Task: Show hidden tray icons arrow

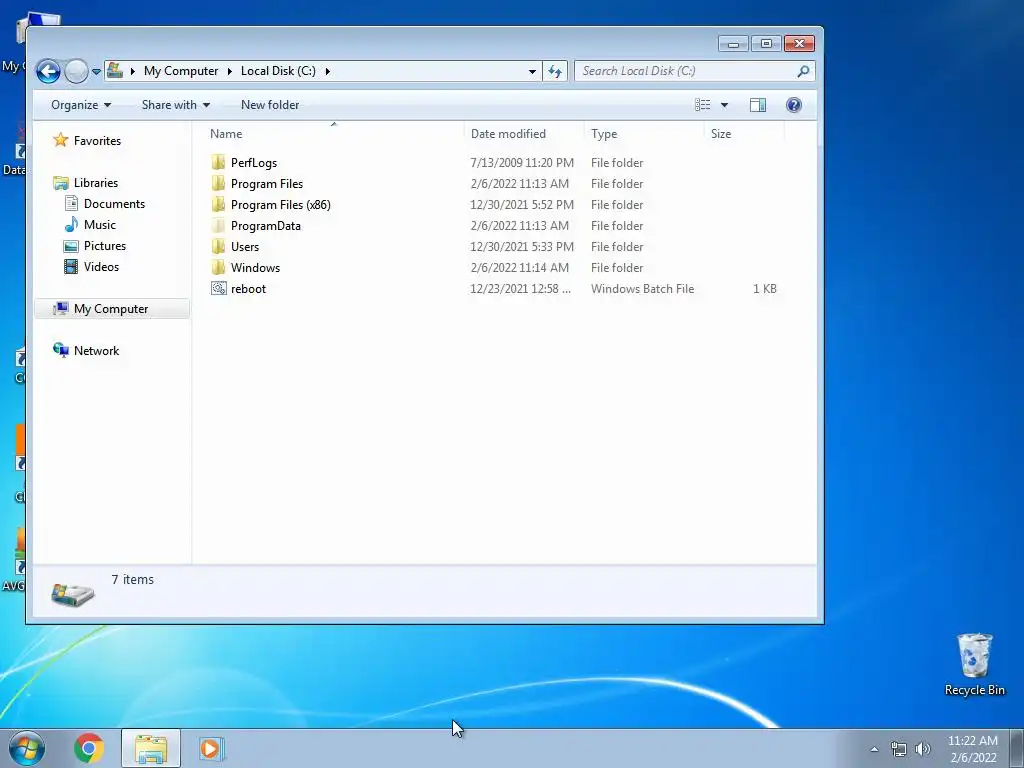Action: (874, 749)
